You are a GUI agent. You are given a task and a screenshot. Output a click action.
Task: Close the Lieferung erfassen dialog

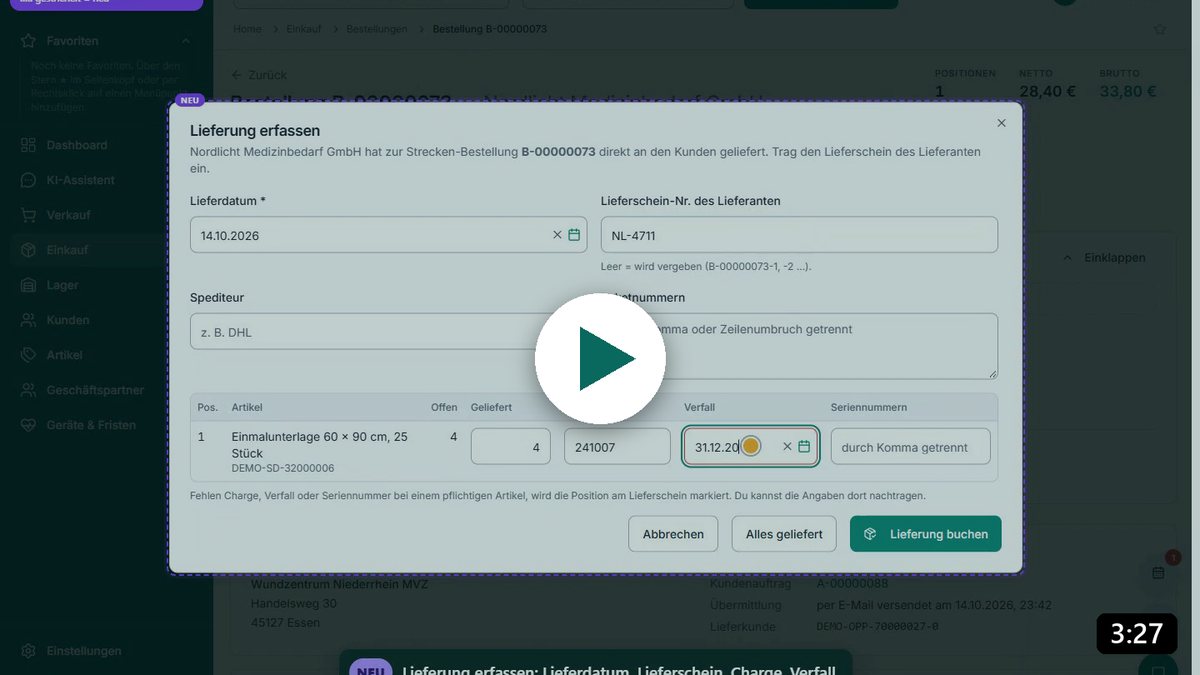pyautogui.click(x=1001, y=123)
